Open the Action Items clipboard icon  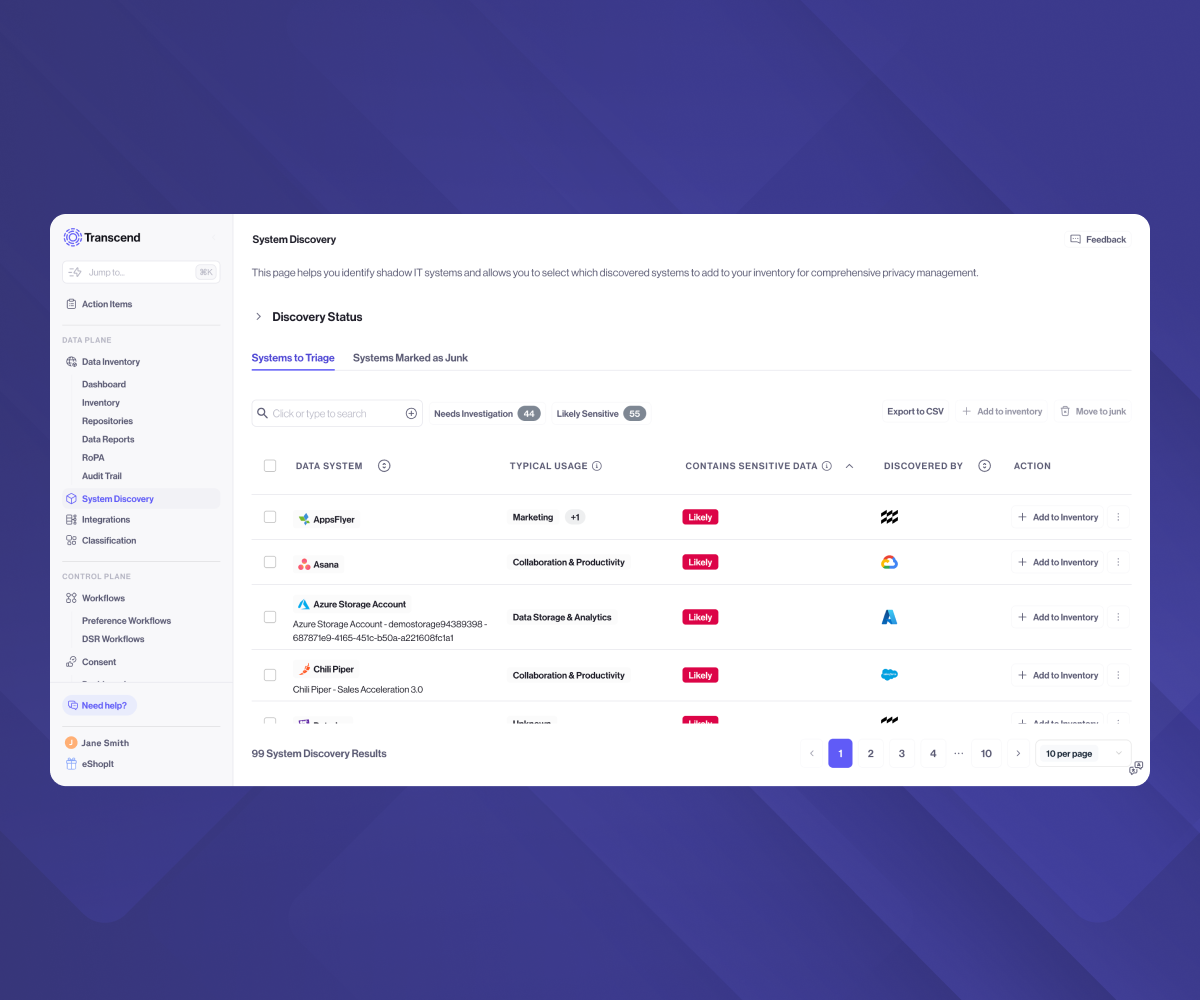71,304
